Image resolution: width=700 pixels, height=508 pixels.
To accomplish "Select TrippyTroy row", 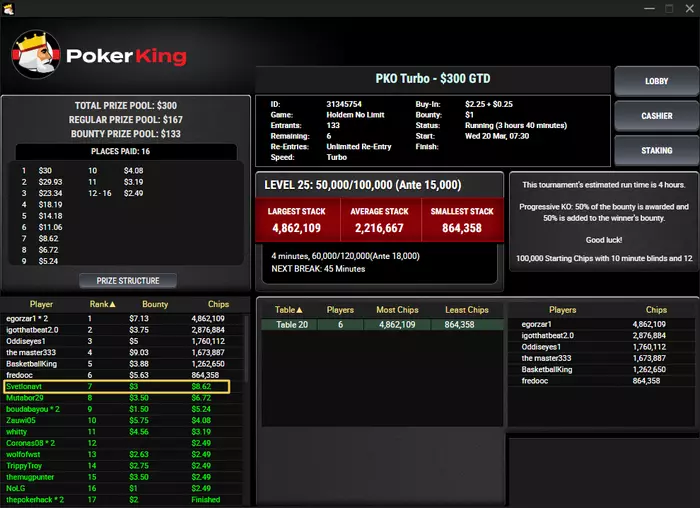I will (x=123, y=466).
